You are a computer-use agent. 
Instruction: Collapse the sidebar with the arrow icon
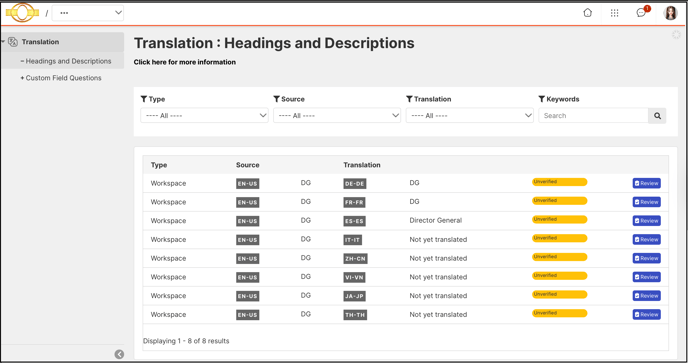[119, 354]
